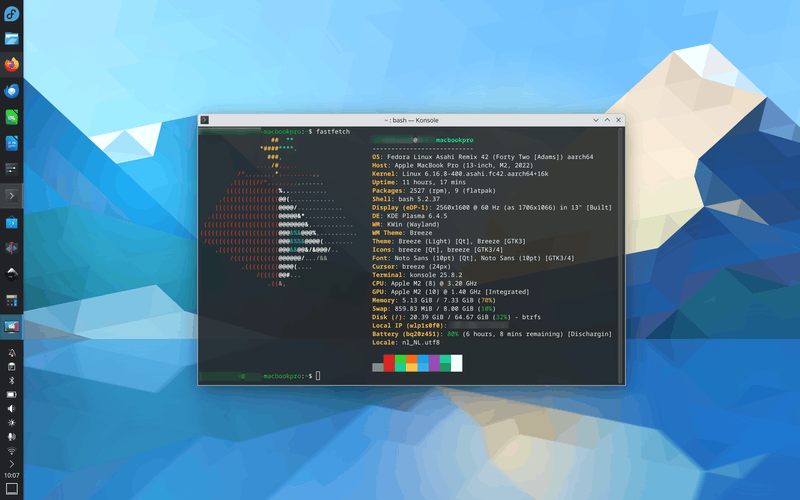The image size is (800, 500).
Task: Click the 'Font: Noto Sans (10pt)' line
Action: [x=473, y=258]
